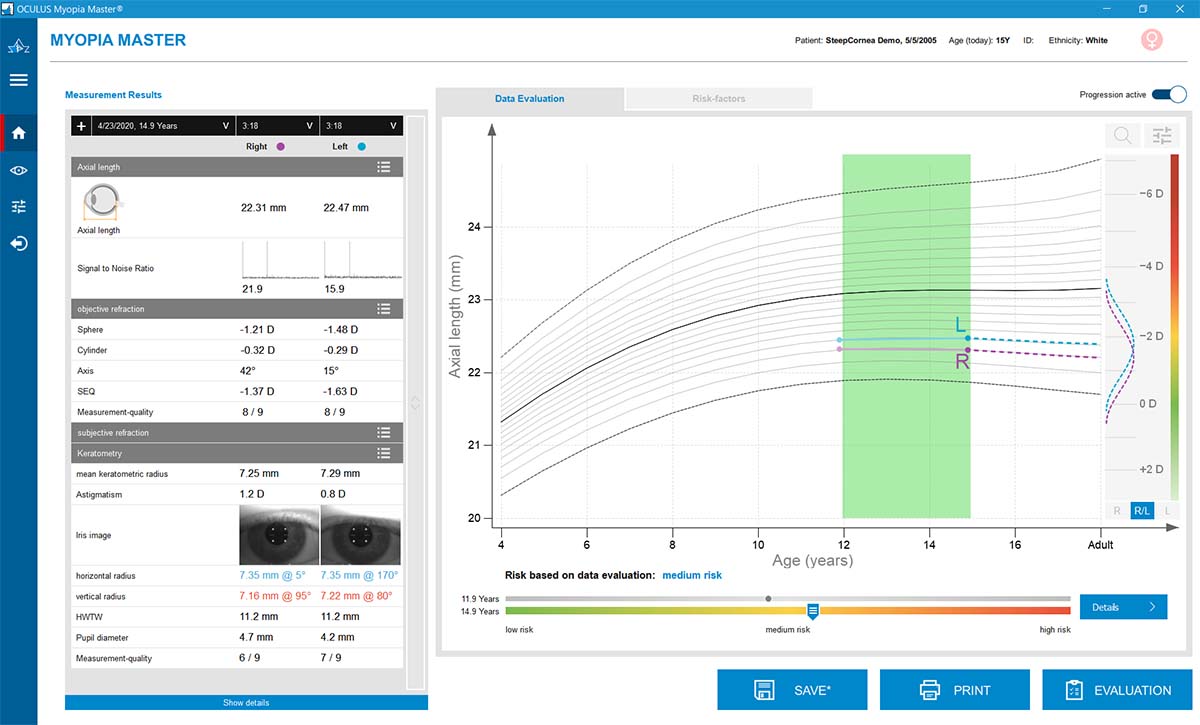Screen dimensions: 1200x725
Task: Collapse the Keratometry section header
Action: click(x=237, y=454)
